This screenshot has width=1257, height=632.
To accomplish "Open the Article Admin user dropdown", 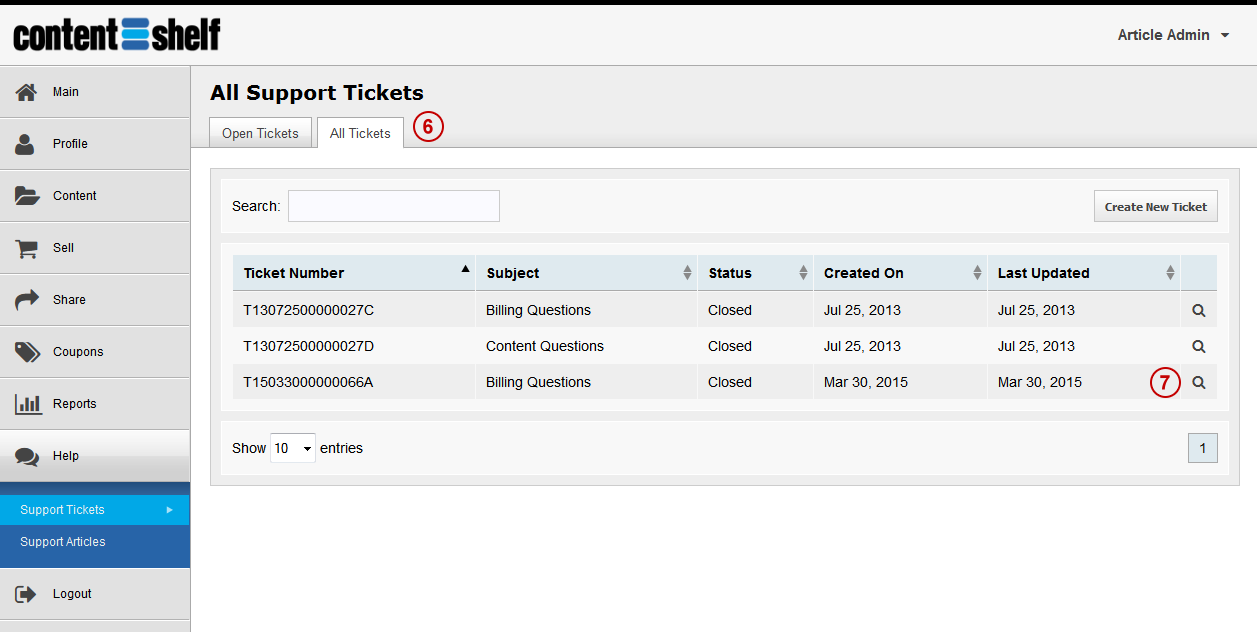I will coord(1175,35).
